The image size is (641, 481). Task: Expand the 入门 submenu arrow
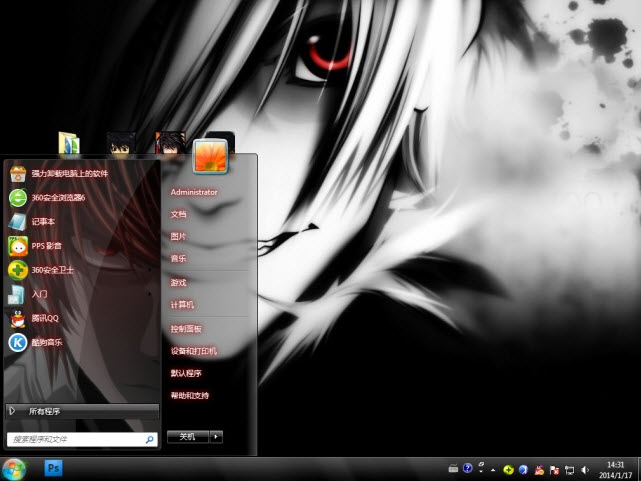pos(150,294)
